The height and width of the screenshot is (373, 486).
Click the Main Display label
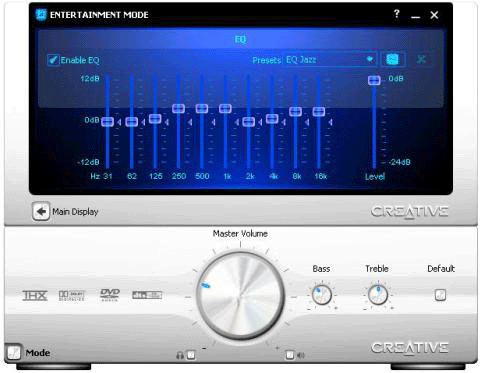pos(75,212)
